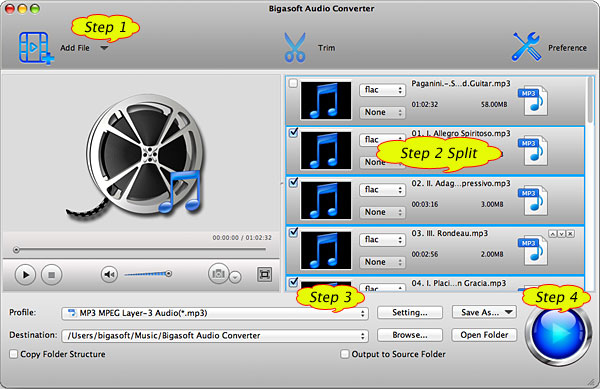
Task: Close the Bigasoft Audio Converter window
Action: pos(10,9)
